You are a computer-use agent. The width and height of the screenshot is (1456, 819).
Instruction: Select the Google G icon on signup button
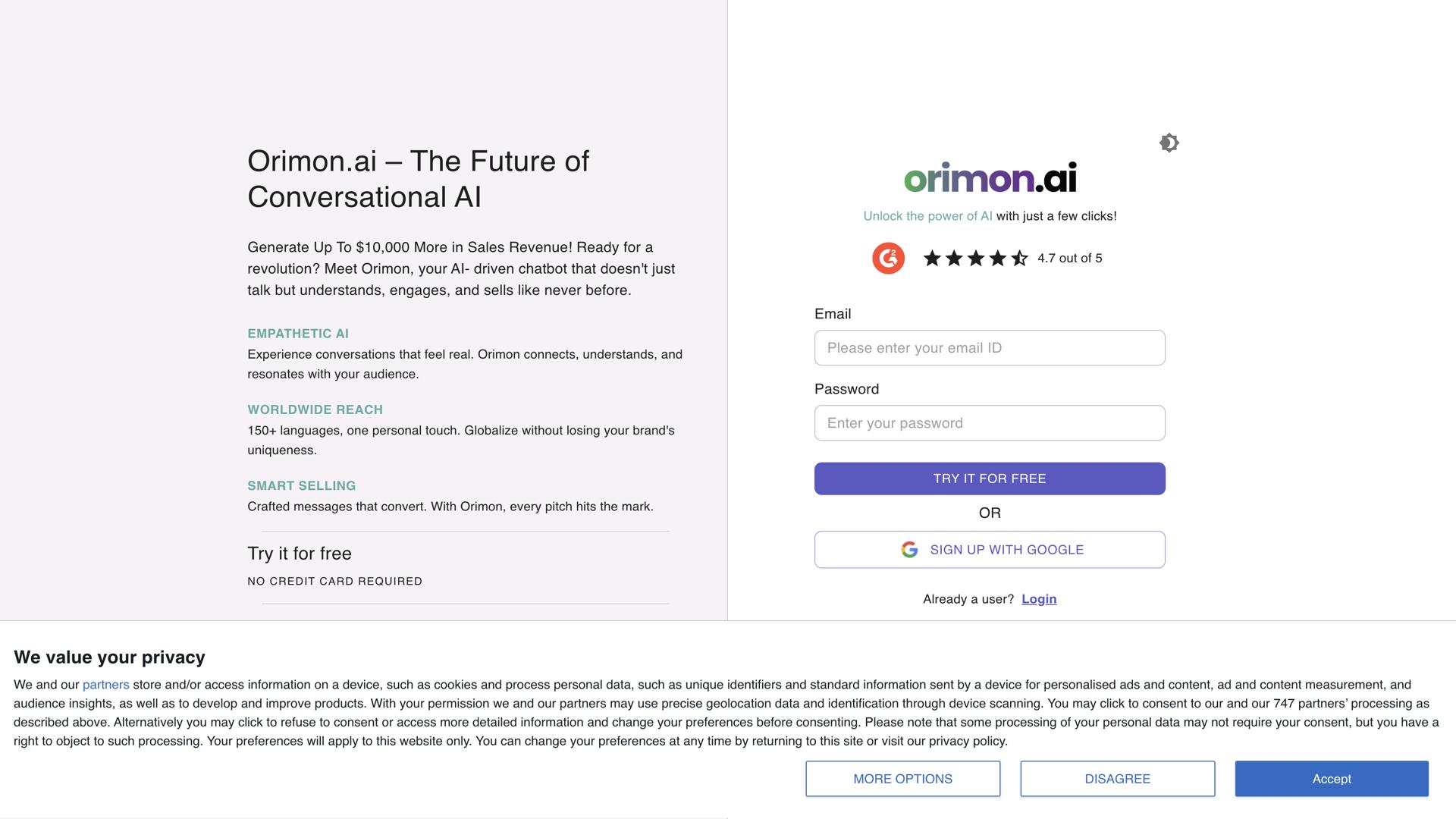[x=909, y=549]
